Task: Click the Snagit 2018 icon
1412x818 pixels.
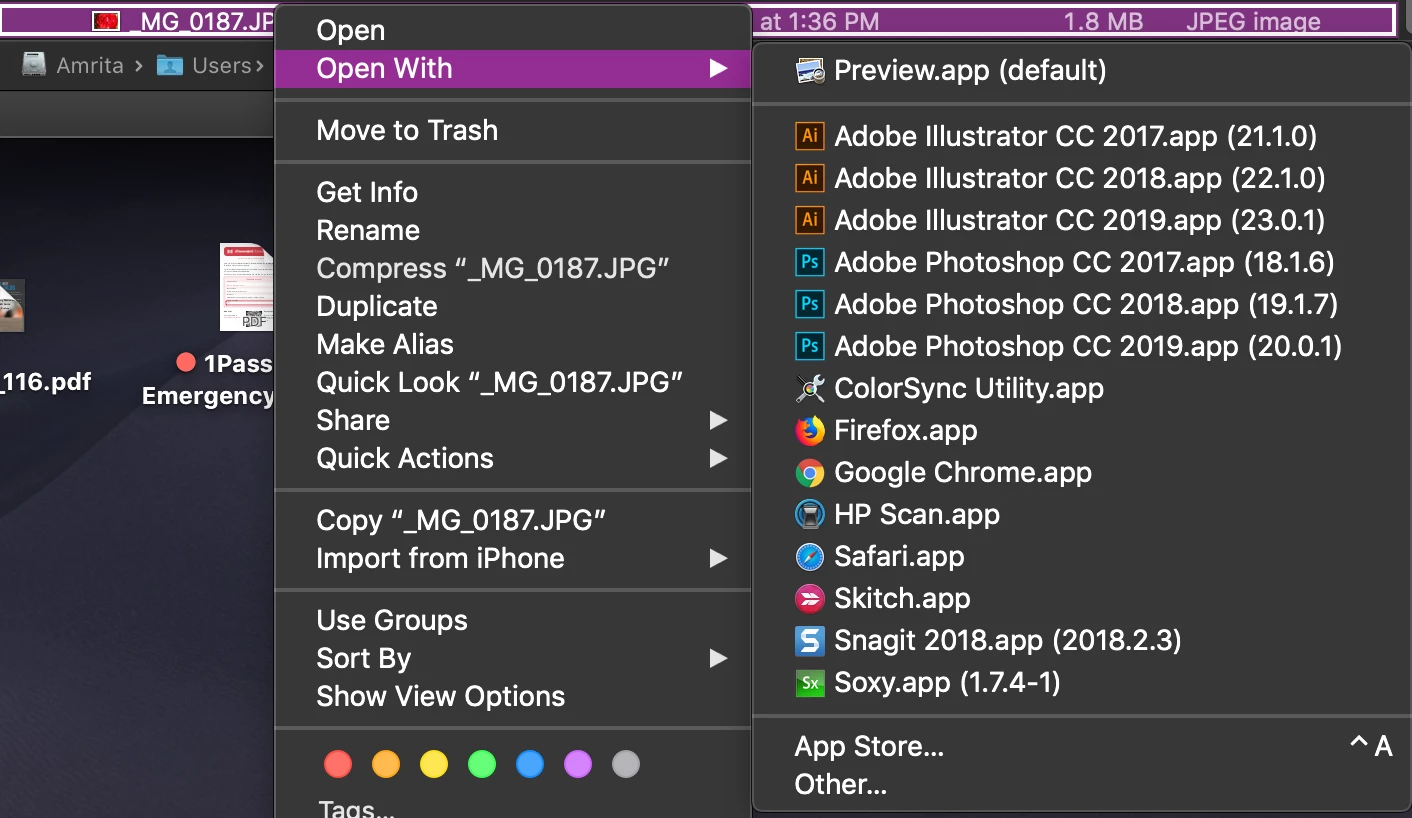Action: 810,640
